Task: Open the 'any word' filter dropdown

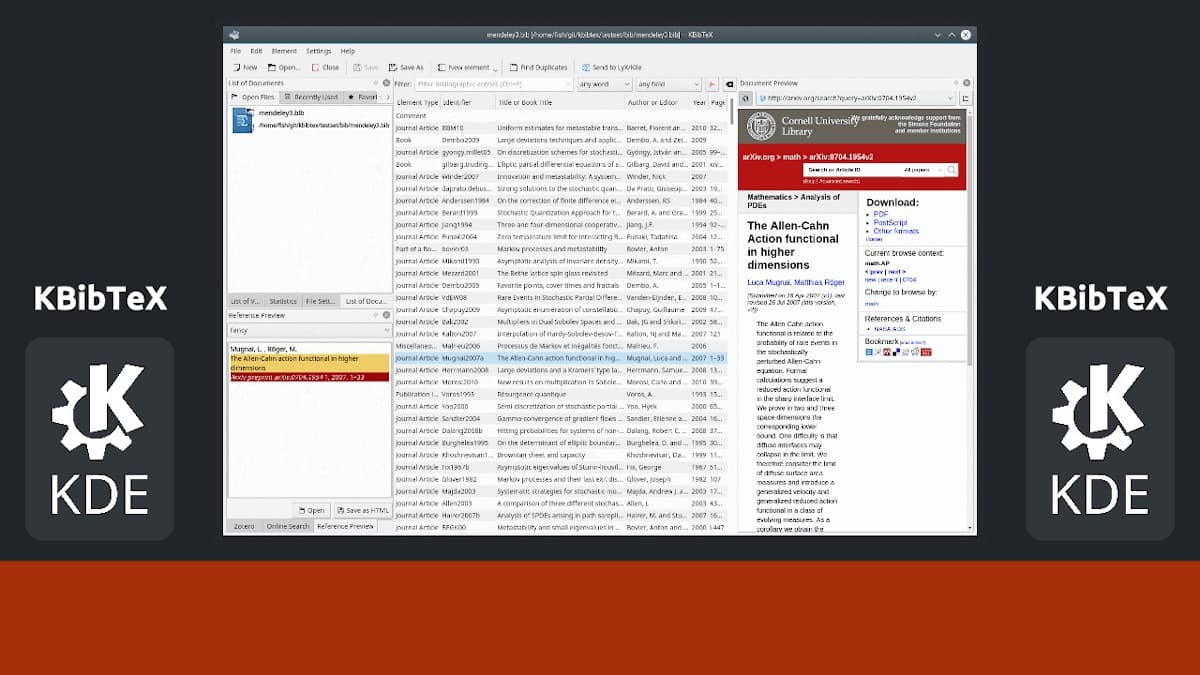Action: [x=604, y=84]
